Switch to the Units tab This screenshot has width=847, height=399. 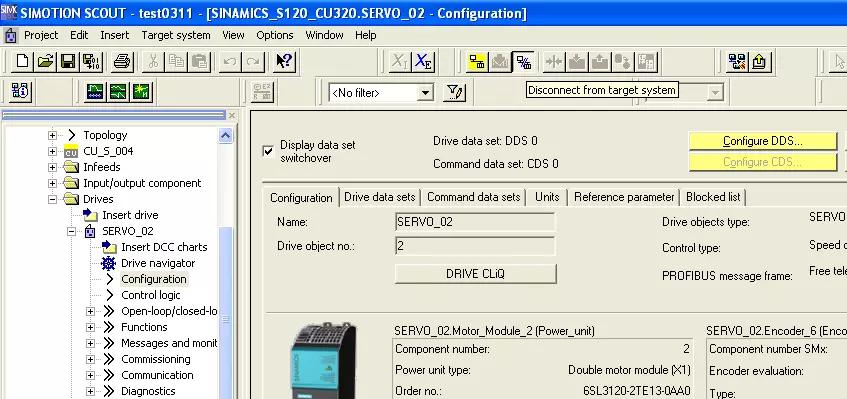click(547, 197)
